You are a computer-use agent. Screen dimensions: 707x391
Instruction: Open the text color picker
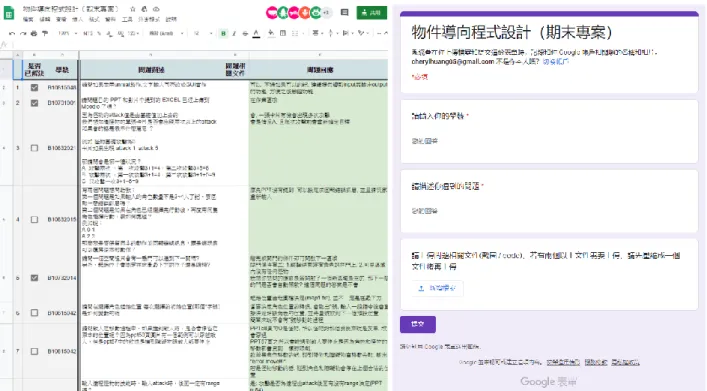click(x=256, y=33)
